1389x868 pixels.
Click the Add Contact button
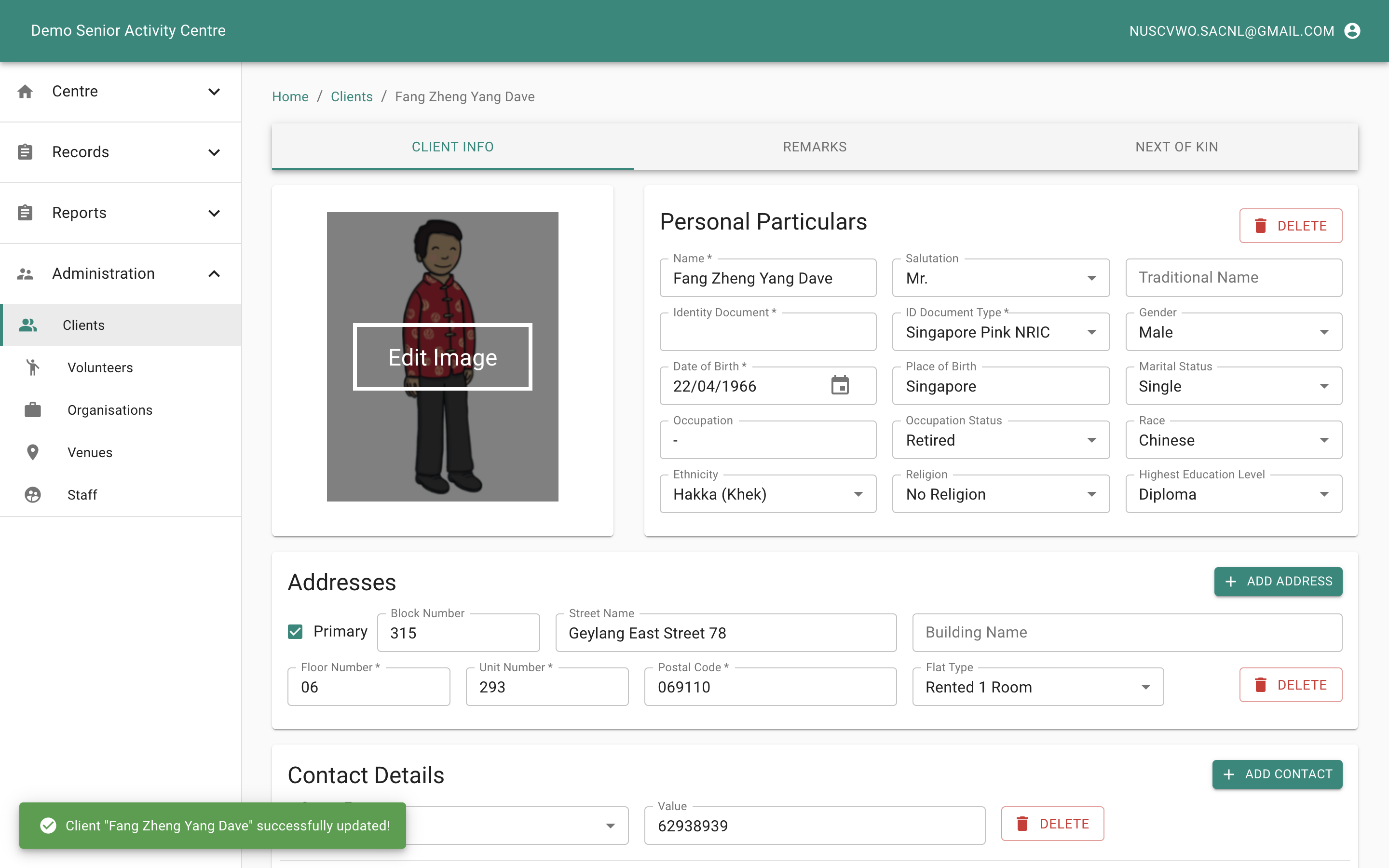coord(1277,774)
